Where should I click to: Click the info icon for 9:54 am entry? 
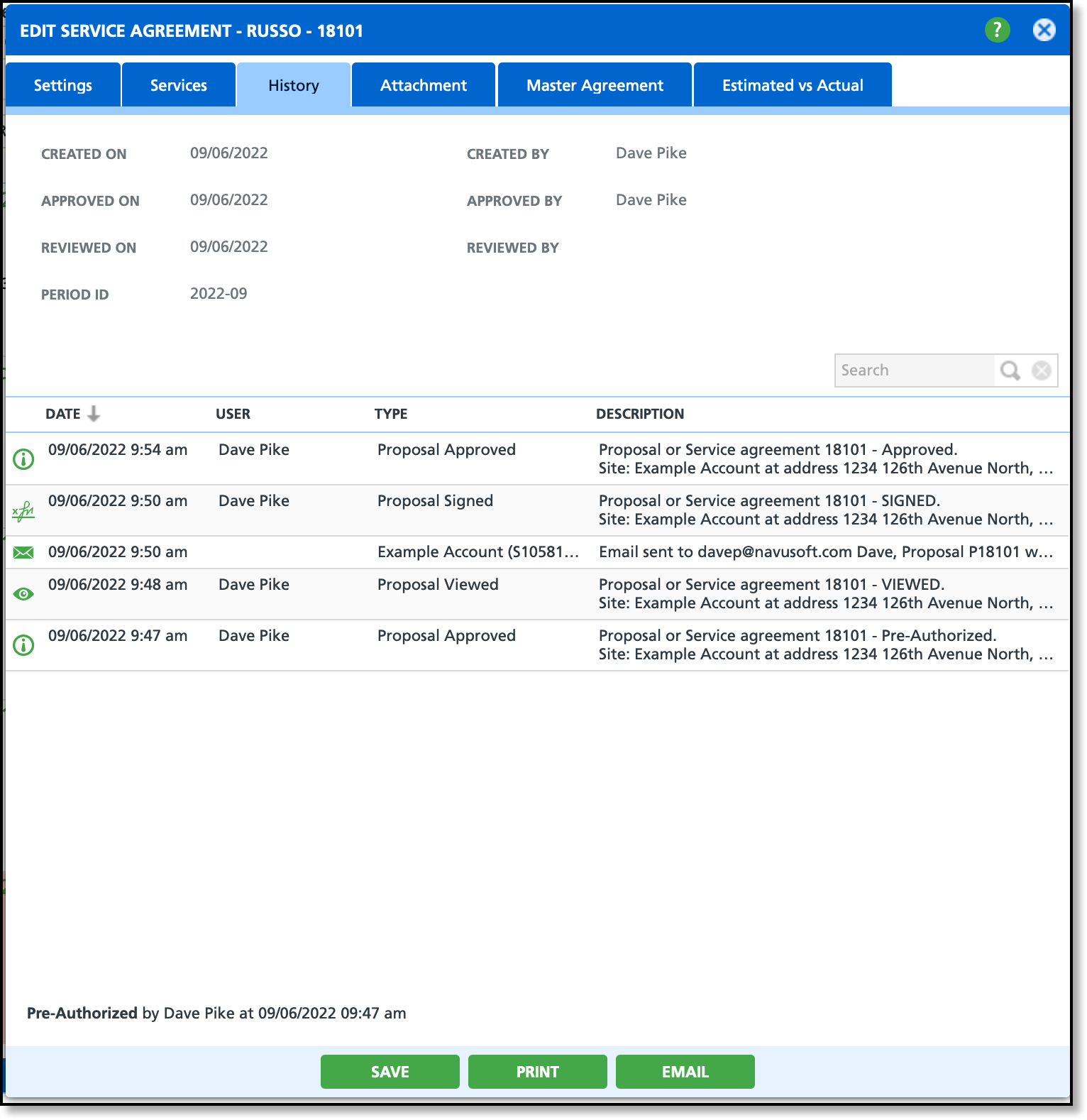[x=23, y=459]
